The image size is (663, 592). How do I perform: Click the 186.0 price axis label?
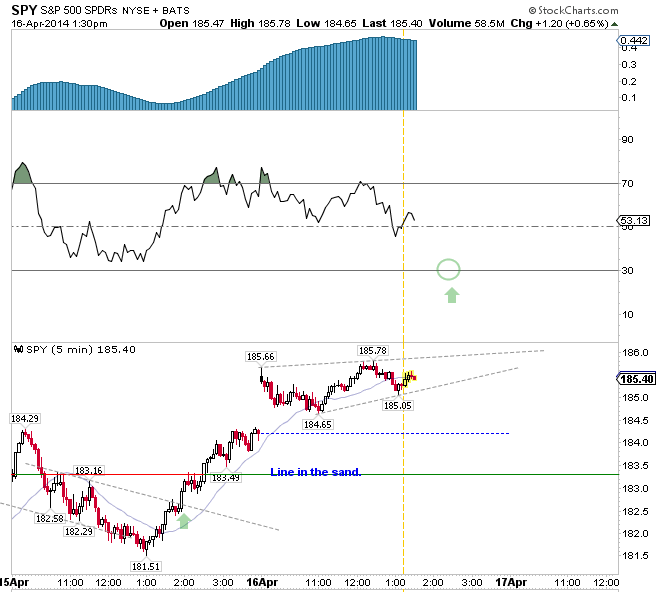(x=635, y=352)
